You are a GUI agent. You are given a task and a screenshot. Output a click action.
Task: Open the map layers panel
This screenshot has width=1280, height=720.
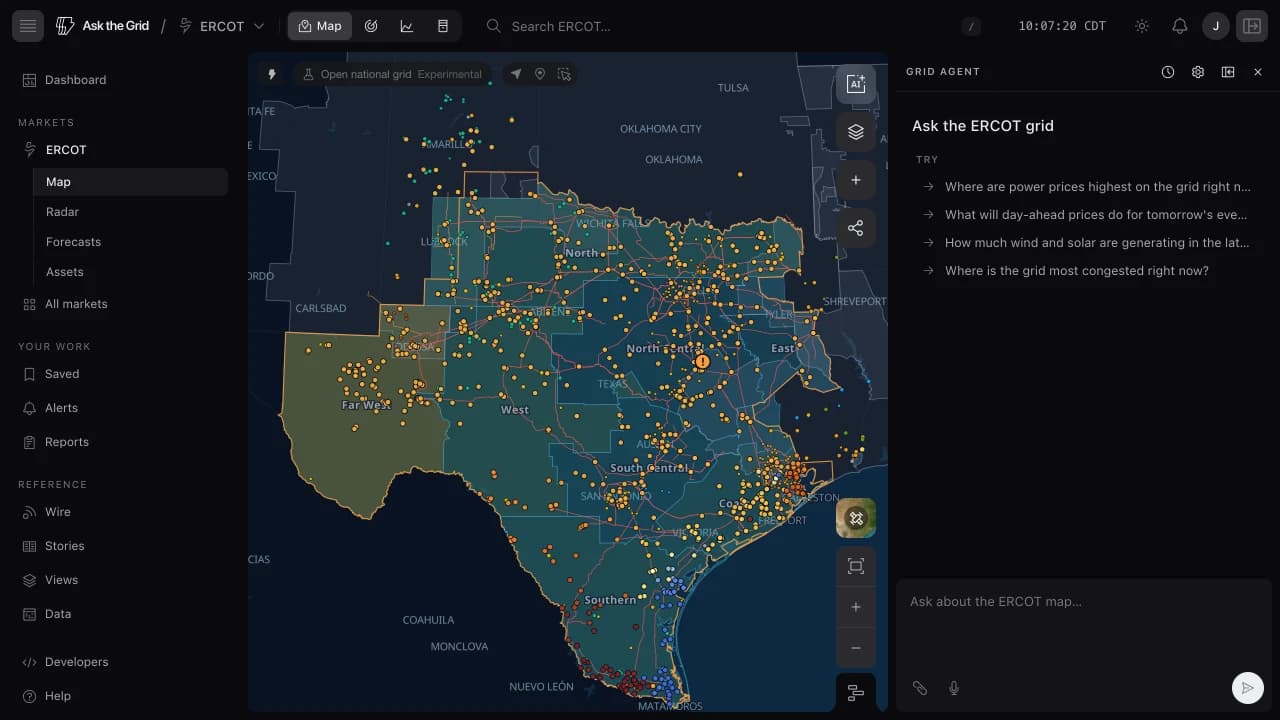point(856,132)
